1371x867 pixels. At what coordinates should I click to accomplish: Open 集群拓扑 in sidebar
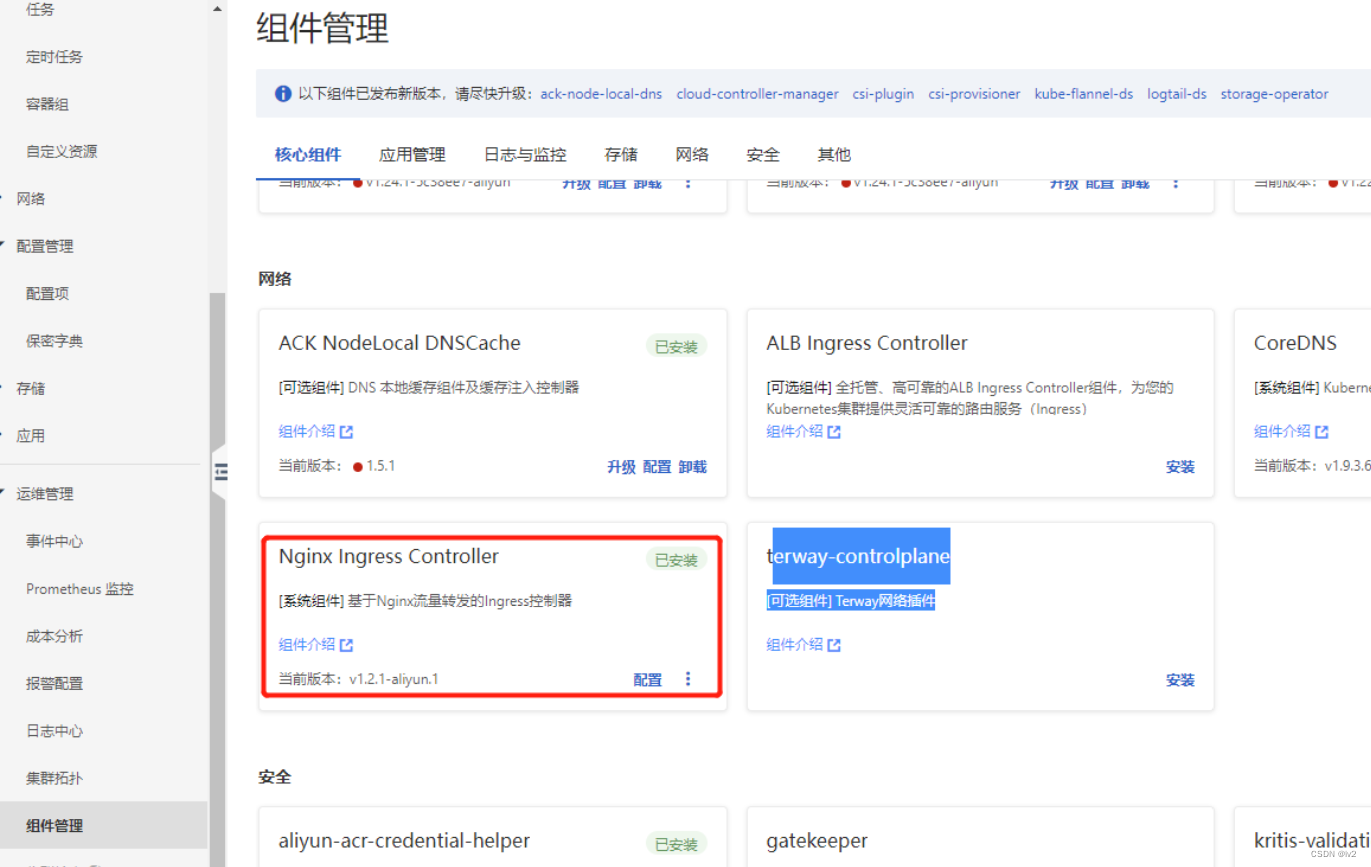coord(55,778)
